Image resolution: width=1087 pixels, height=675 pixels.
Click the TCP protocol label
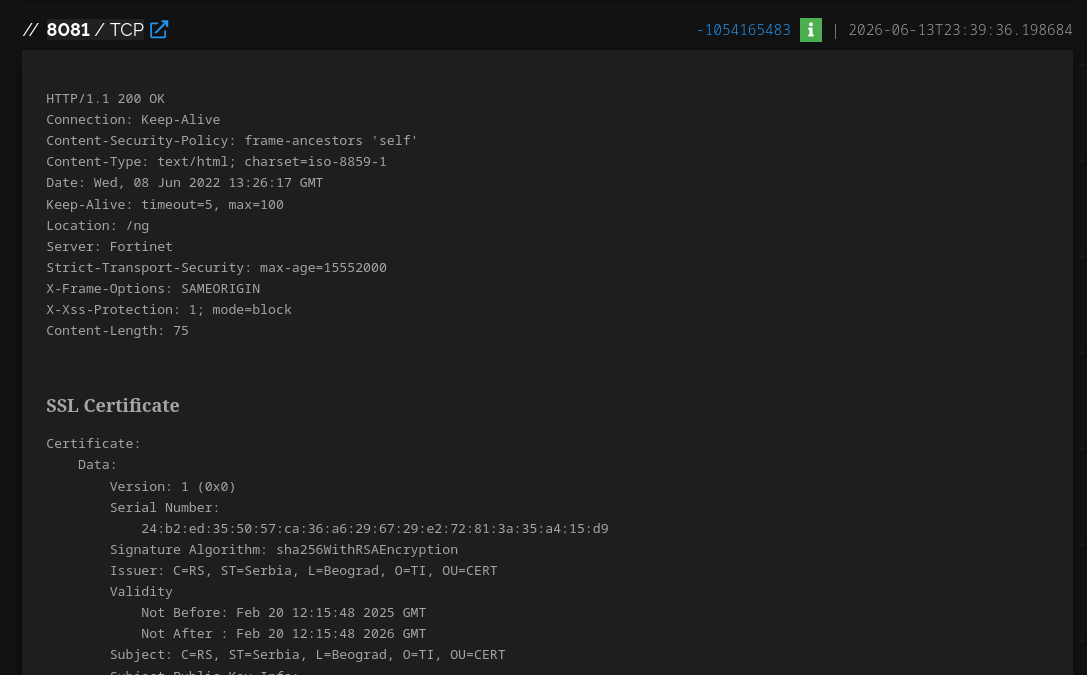(127, 30)
